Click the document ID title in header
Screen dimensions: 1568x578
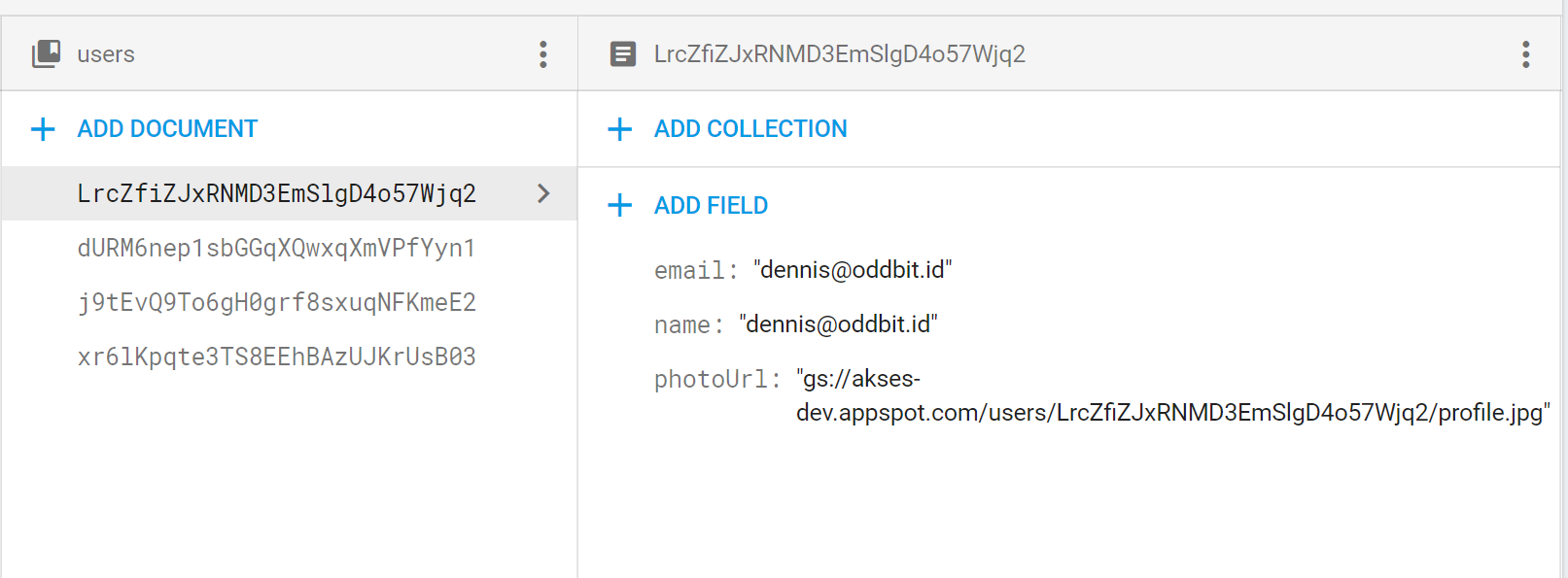(840, 54)
